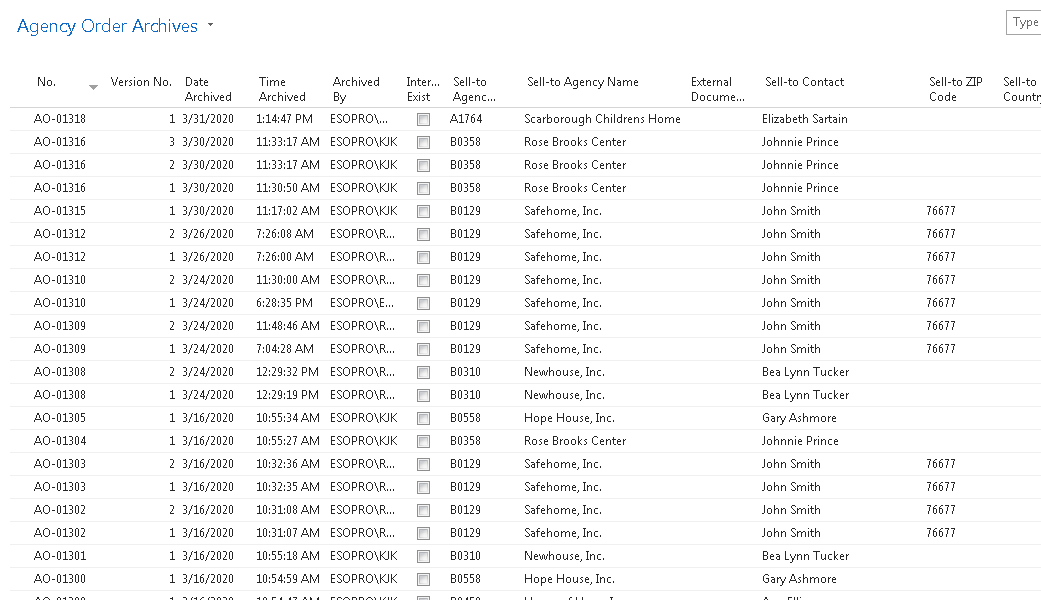Select the Version No. column header
Screen dimensions: 1041x600
click(141, 82)
